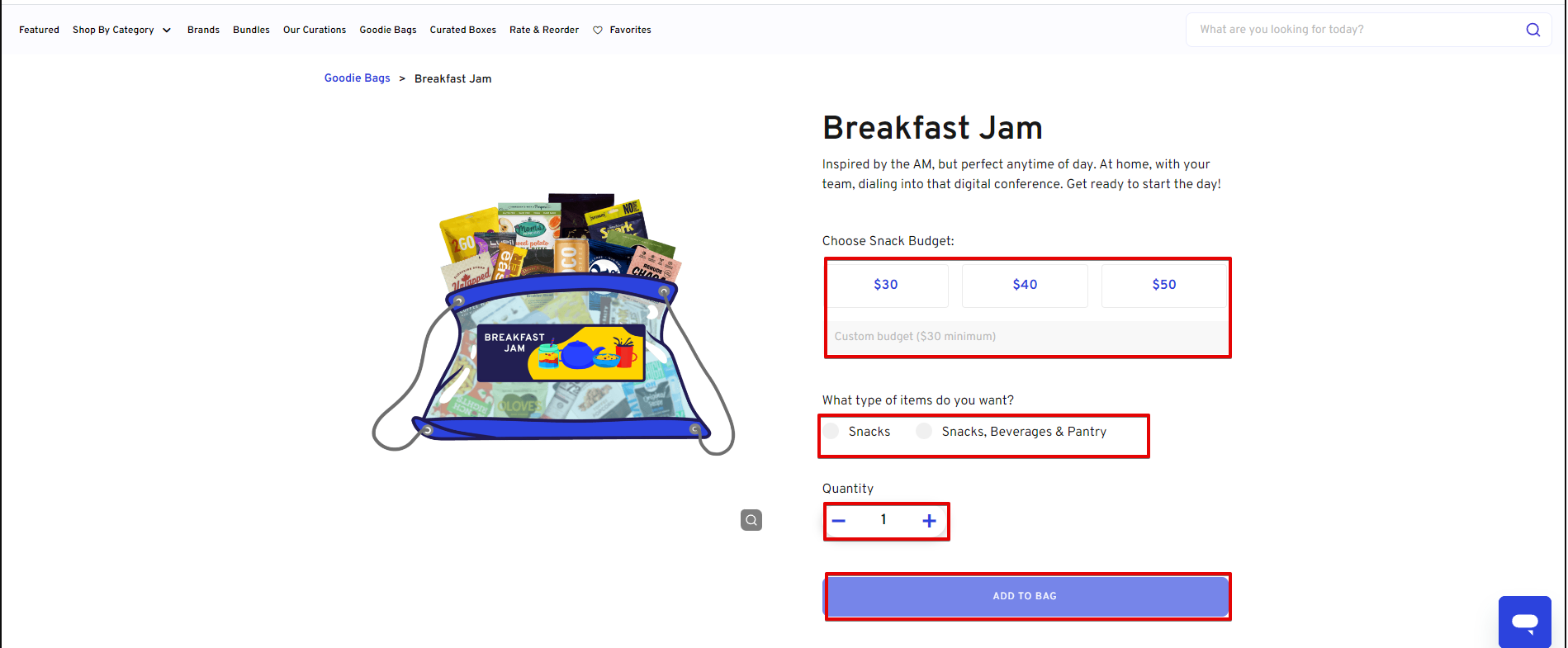Choose the $30 snack budget
The image size is (1568, 648).
click(886, 285)
